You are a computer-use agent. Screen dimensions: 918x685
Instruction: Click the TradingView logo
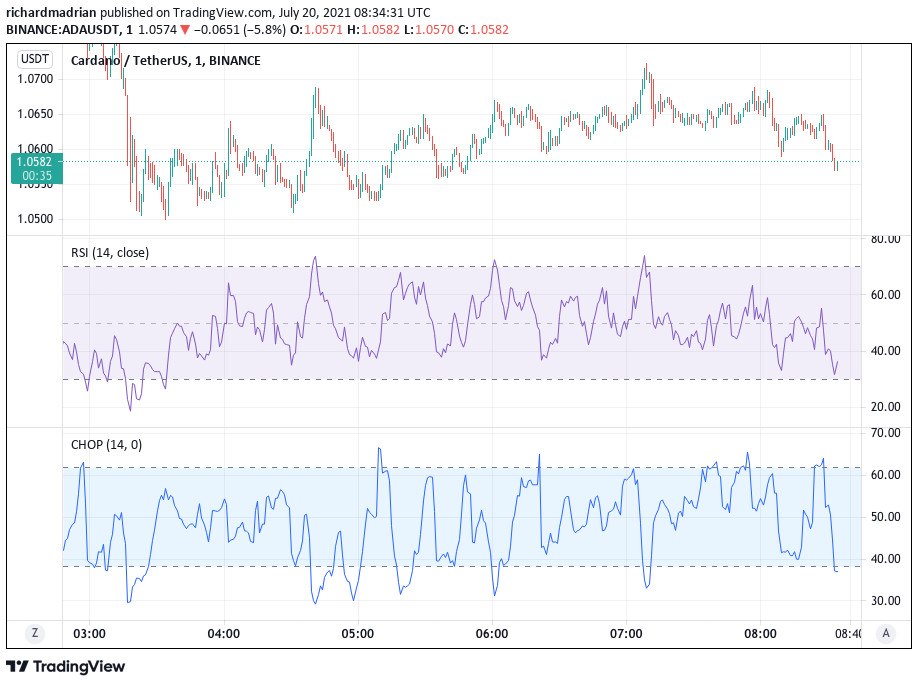pos(66,666)
